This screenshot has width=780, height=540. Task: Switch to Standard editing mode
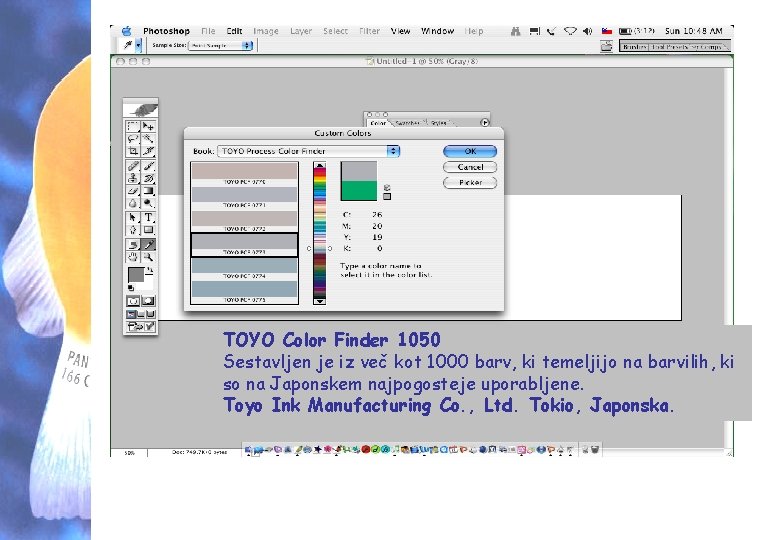(x=133, y=301)
